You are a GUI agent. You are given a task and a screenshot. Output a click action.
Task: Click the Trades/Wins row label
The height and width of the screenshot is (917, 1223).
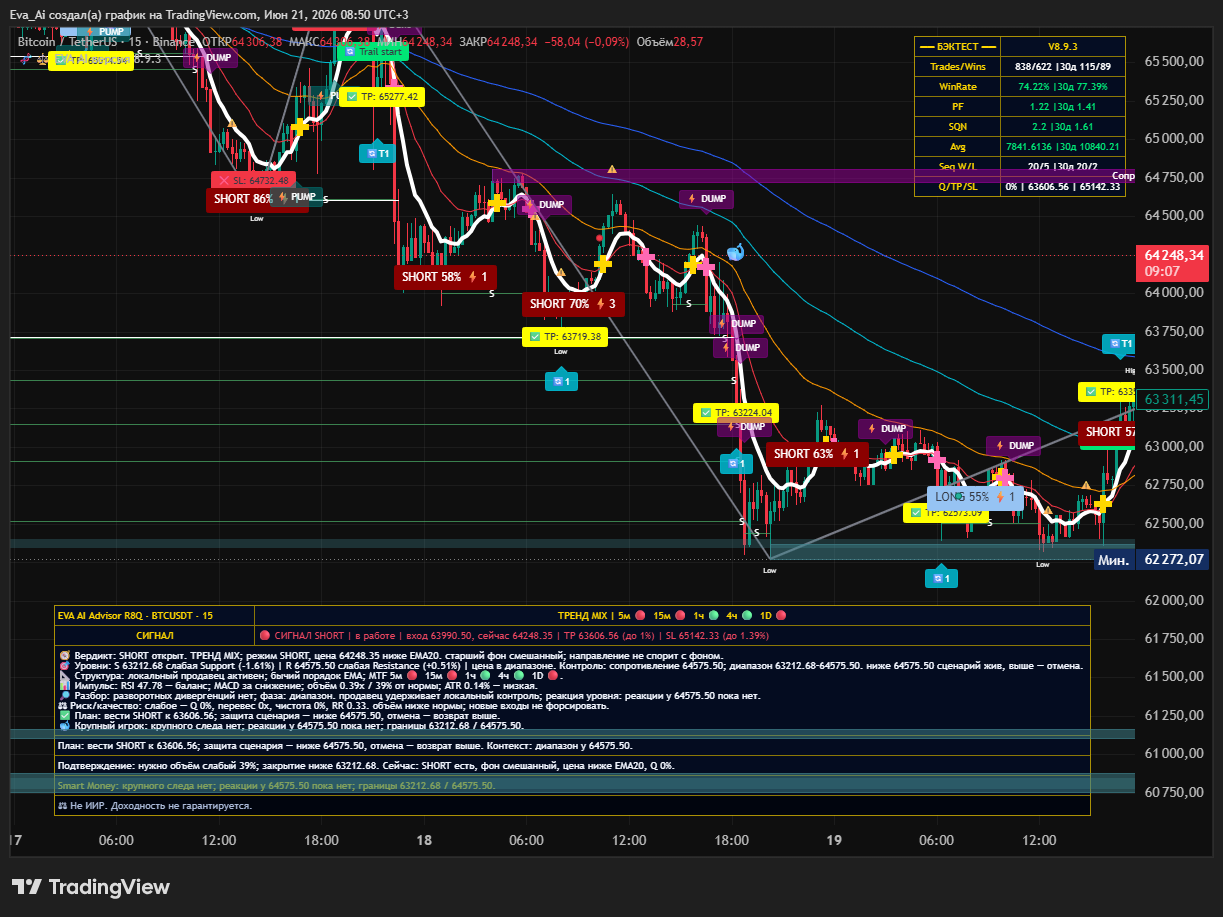[957, 66]
